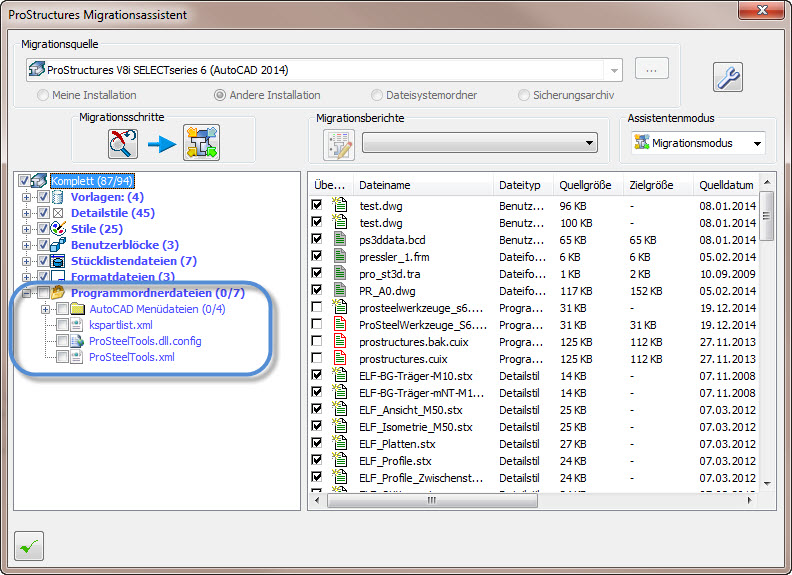This screenshot has height=575, width=792.
Task: Uncheck the pro_st3d.tra row checkbox
Action: pos(317,273)
